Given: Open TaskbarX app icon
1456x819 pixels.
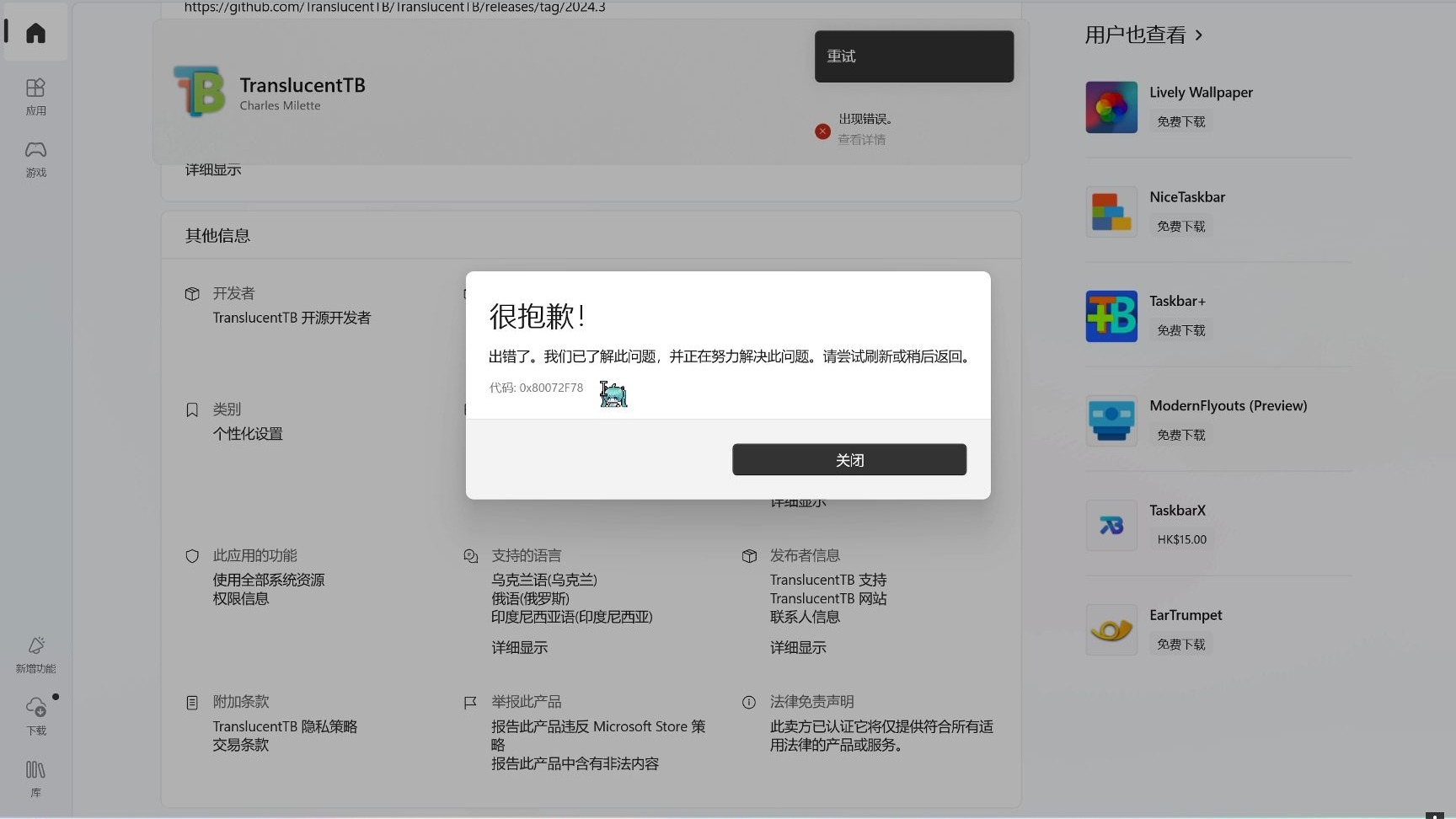Looking at the screenshot, I should pos(1111,525).
